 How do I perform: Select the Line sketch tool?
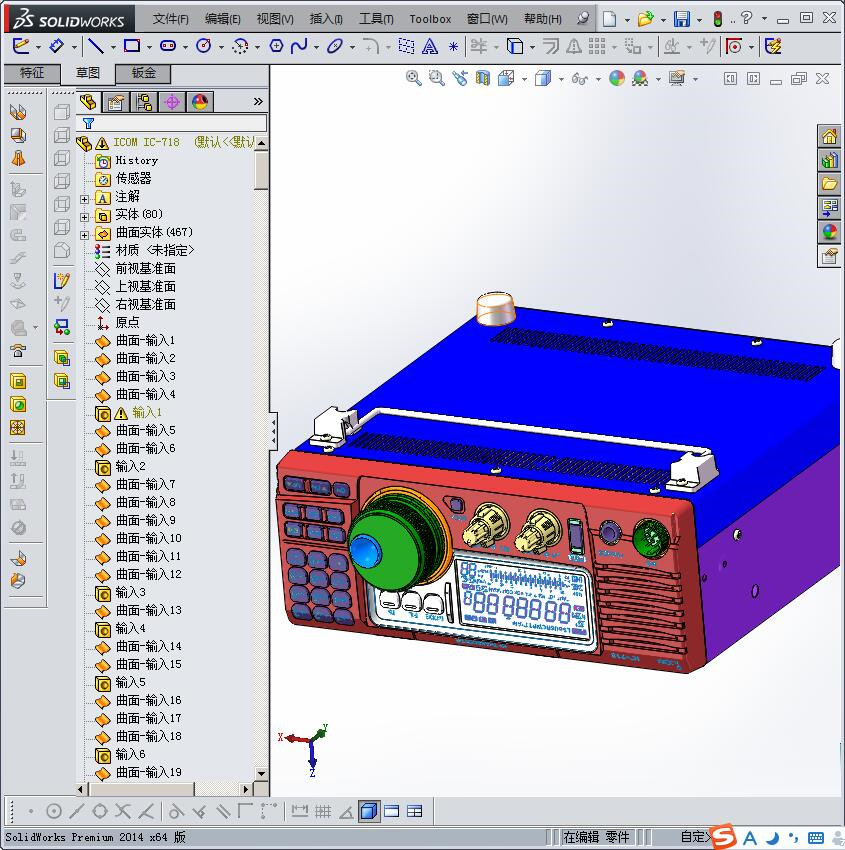96,46
